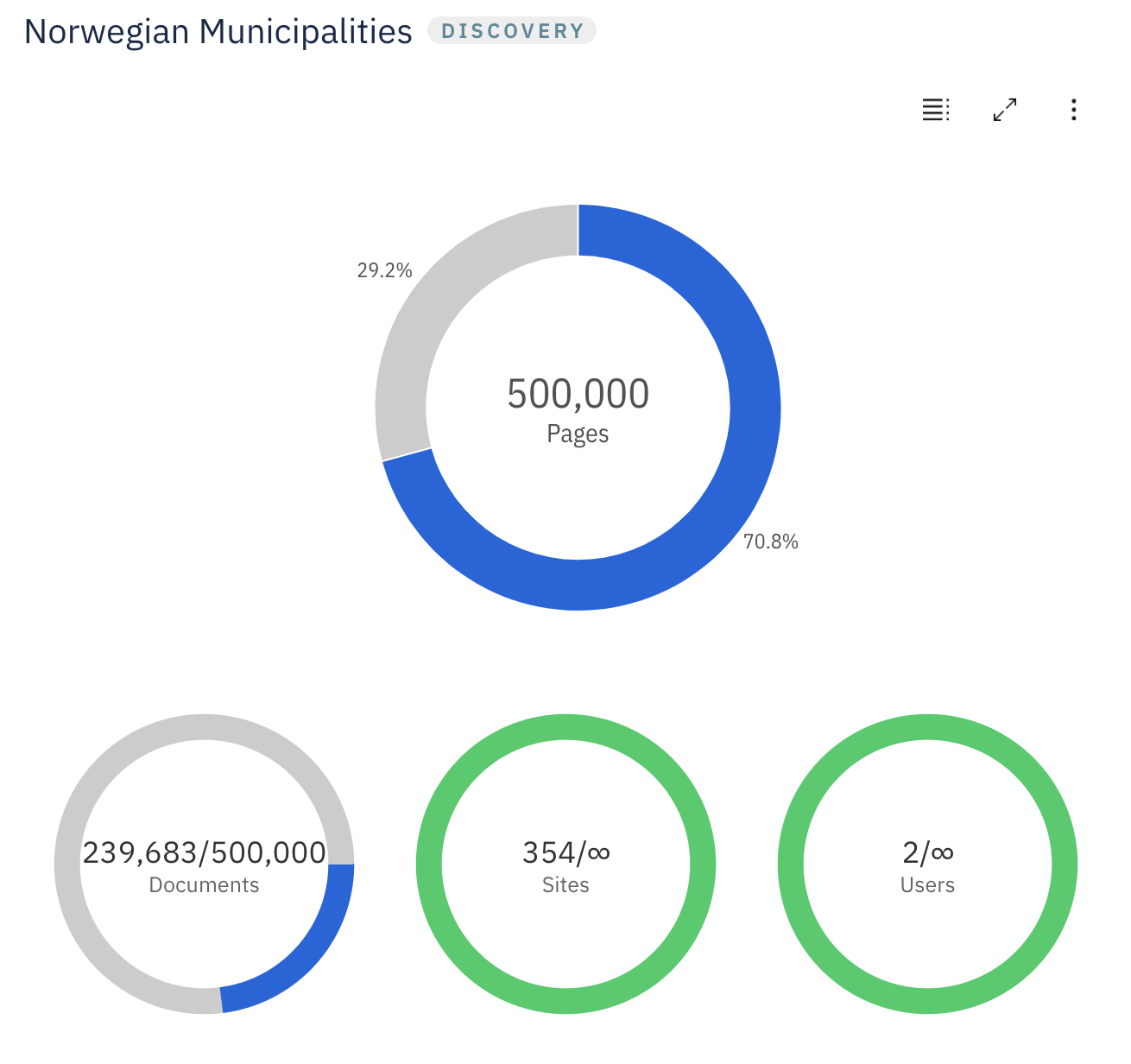
Task: Click the 500,000 value in the Pages chart
Action: (578, 394)
